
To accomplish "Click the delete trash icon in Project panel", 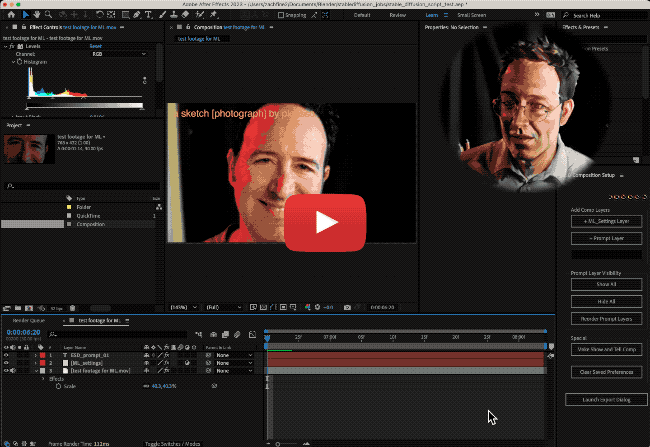I will click(x=73, y=308).
